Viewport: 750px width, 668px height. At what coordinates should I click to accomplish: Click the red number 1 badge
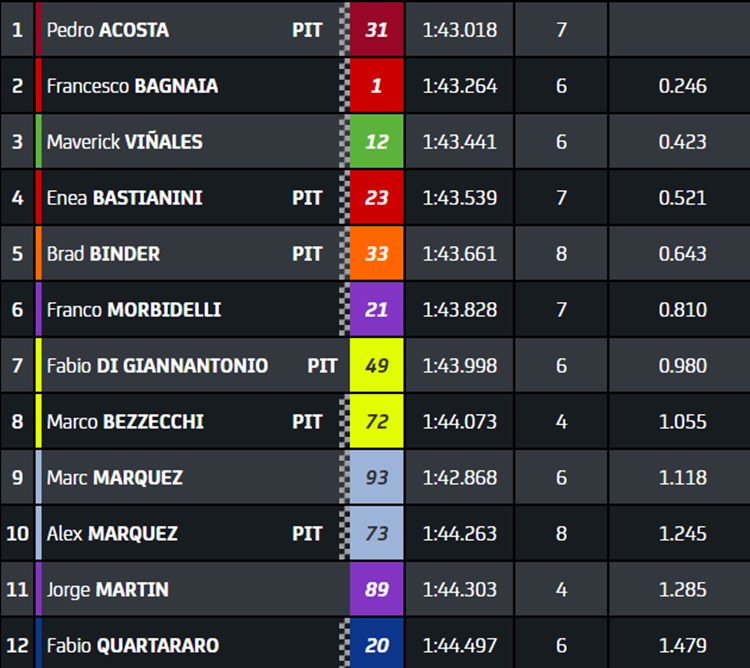[376, 86]
